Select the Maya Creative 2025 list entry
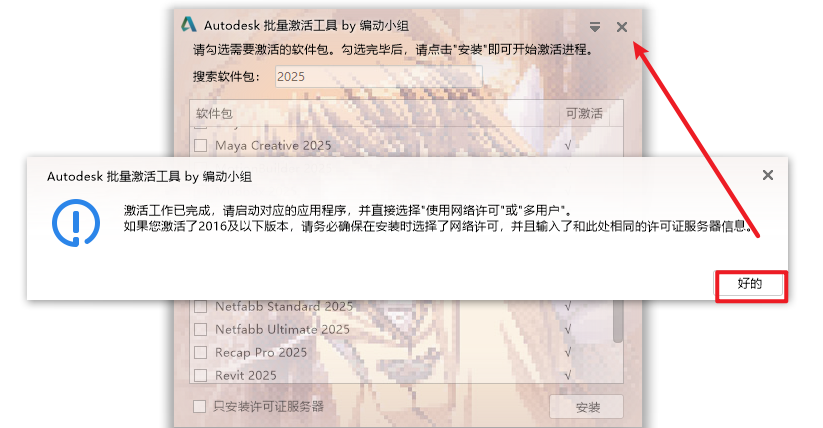This screenshot has width=823, height=428. pos(273,145)
